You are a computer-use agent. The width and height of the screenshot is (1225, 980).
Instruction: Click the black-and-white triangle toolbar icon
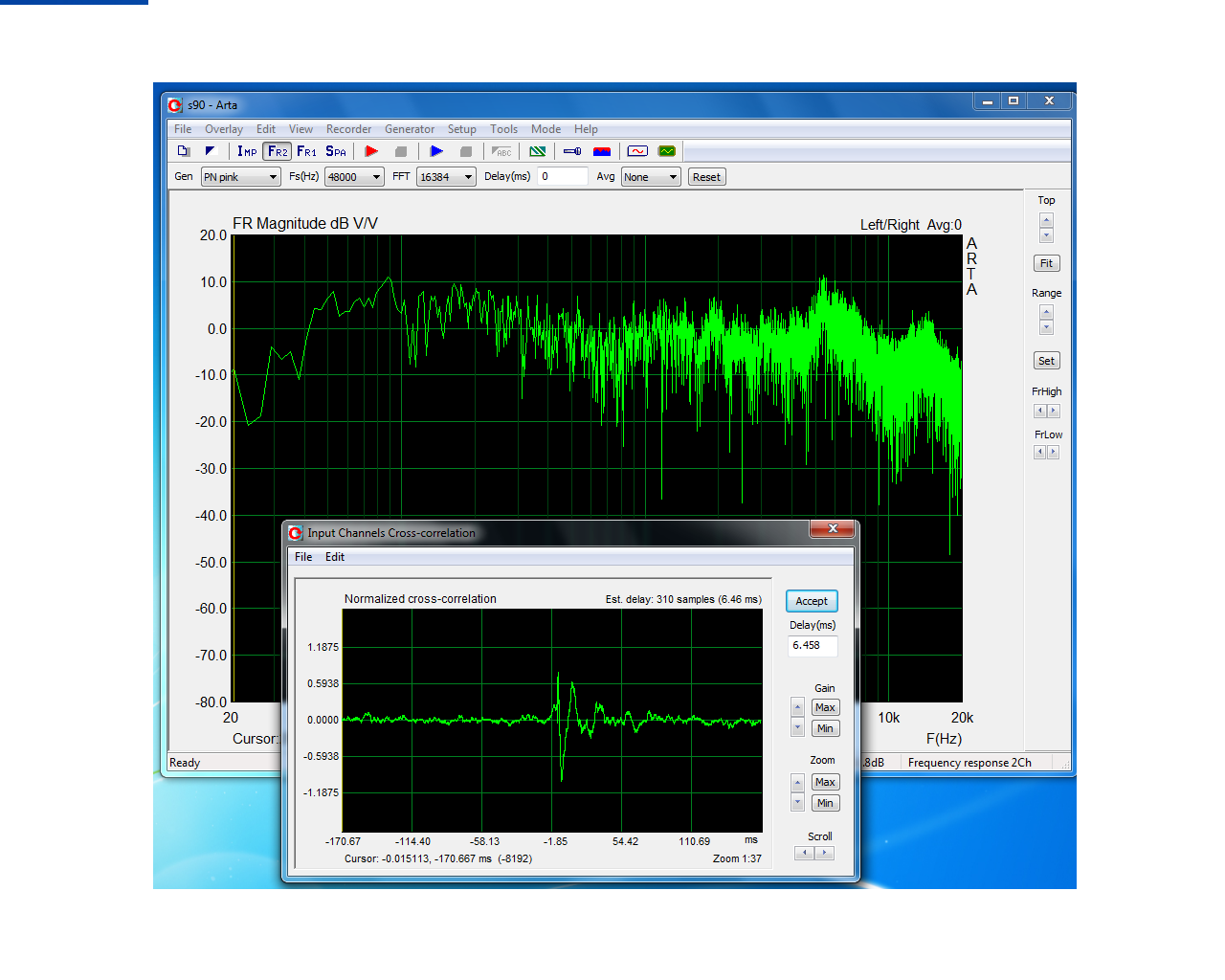click(212, 151)
